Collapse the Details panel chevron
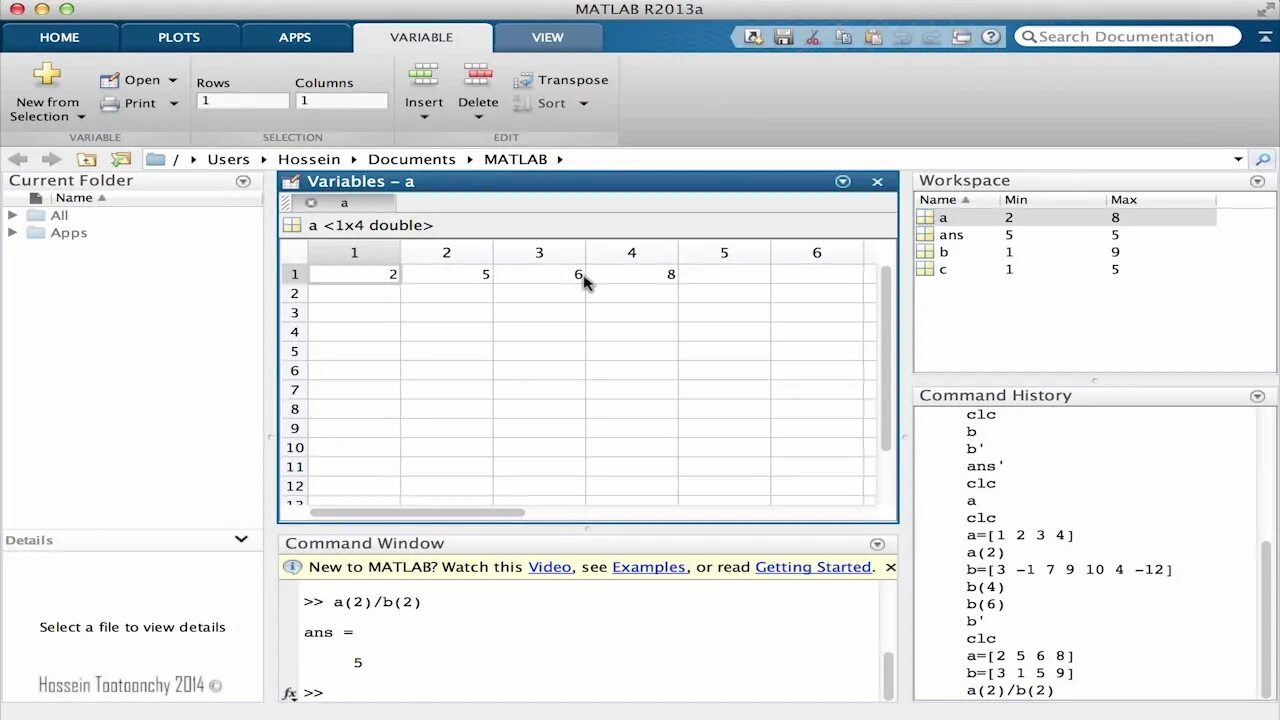 (241, 539)
